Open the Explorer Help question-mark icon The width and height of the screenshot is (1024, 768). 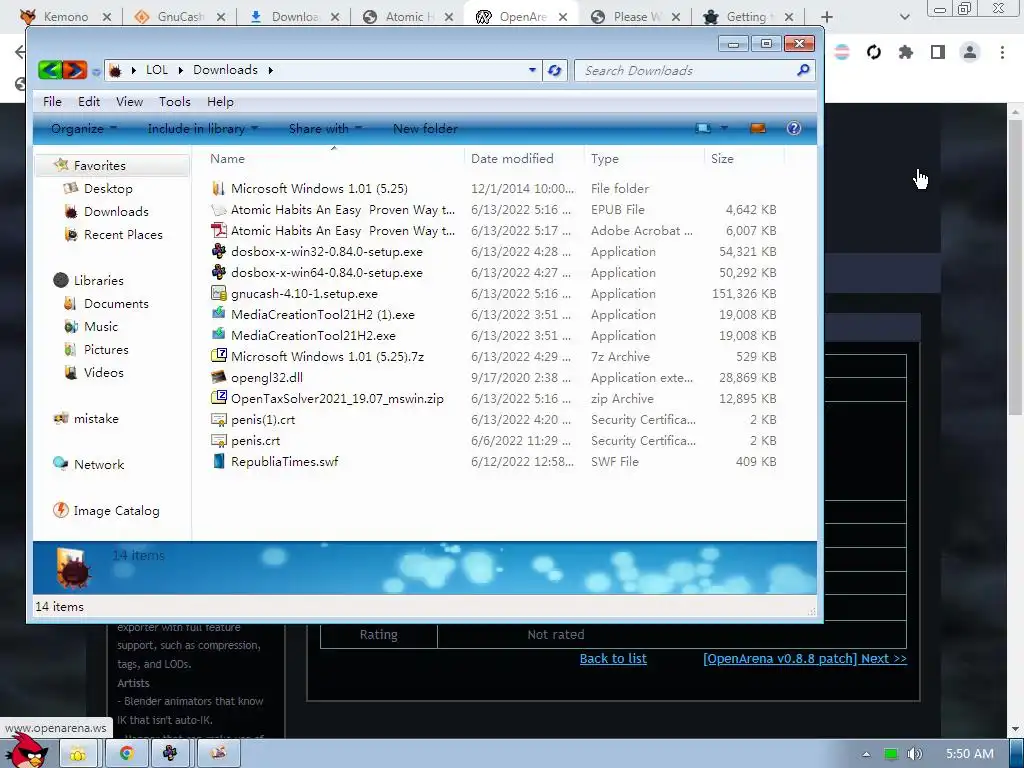(793, 128)
